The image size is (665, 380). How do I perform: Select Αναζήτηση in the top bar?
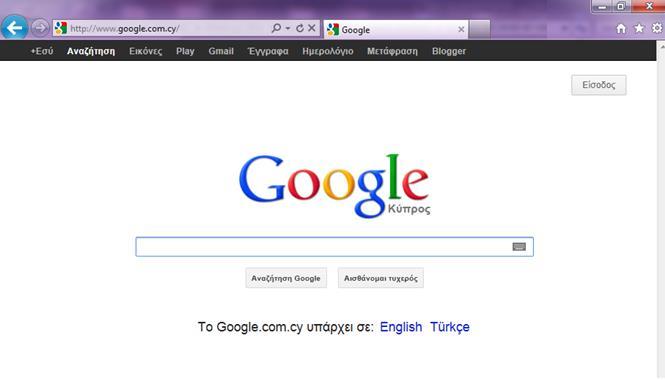[x=91, y=51]
